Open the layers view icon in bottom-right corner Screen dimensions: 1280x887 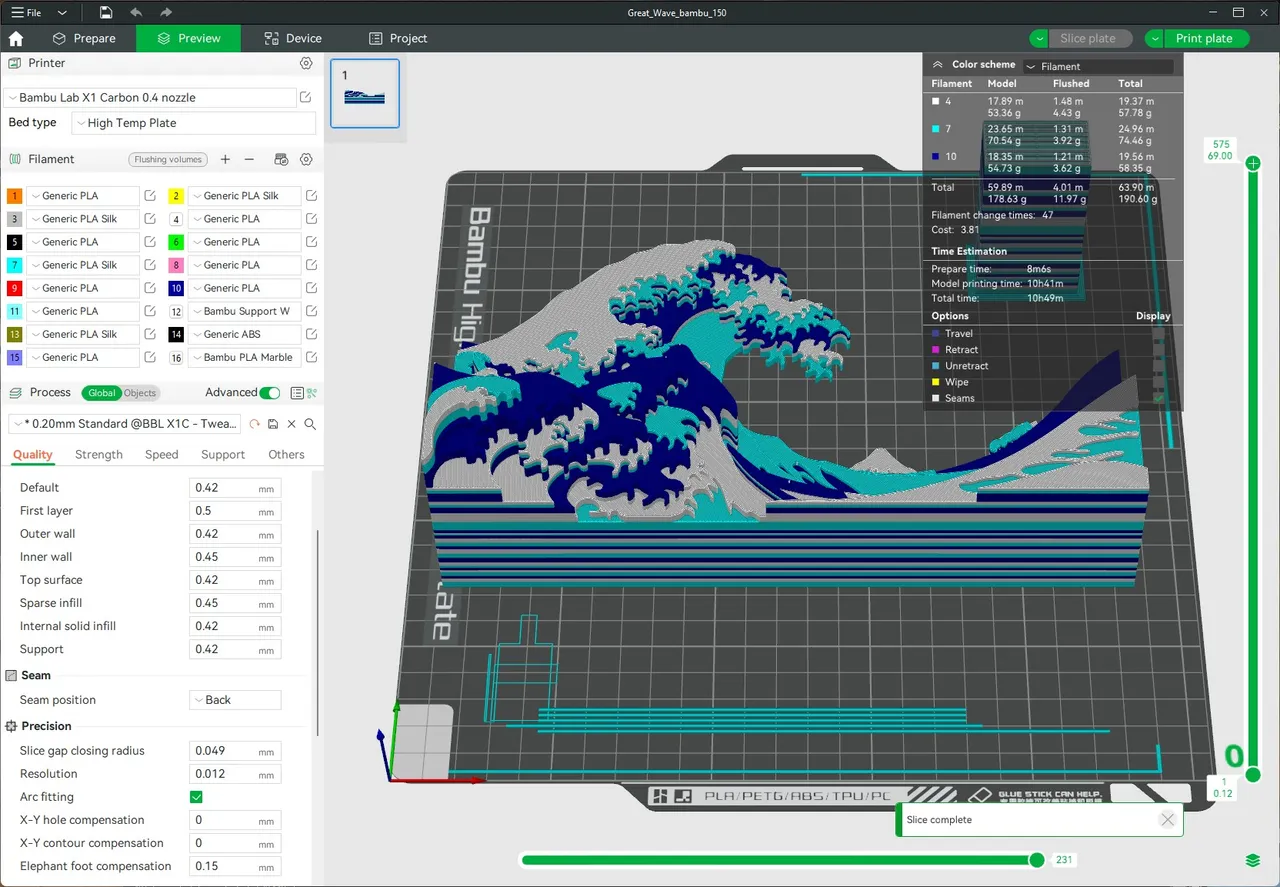tap(1252, 859)
